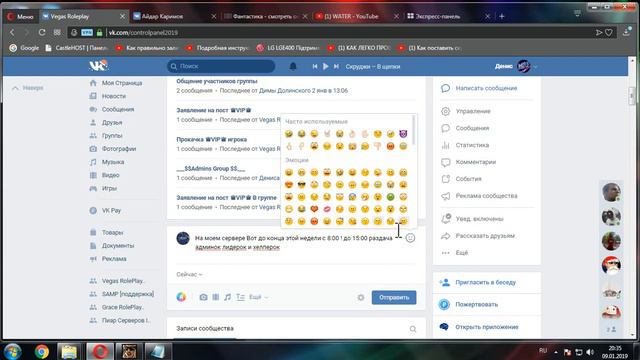Switch to Айдар Каримов tab
The height and width of the screenshot is (360, 640).
pyautogui.click(x=173, y=16)
